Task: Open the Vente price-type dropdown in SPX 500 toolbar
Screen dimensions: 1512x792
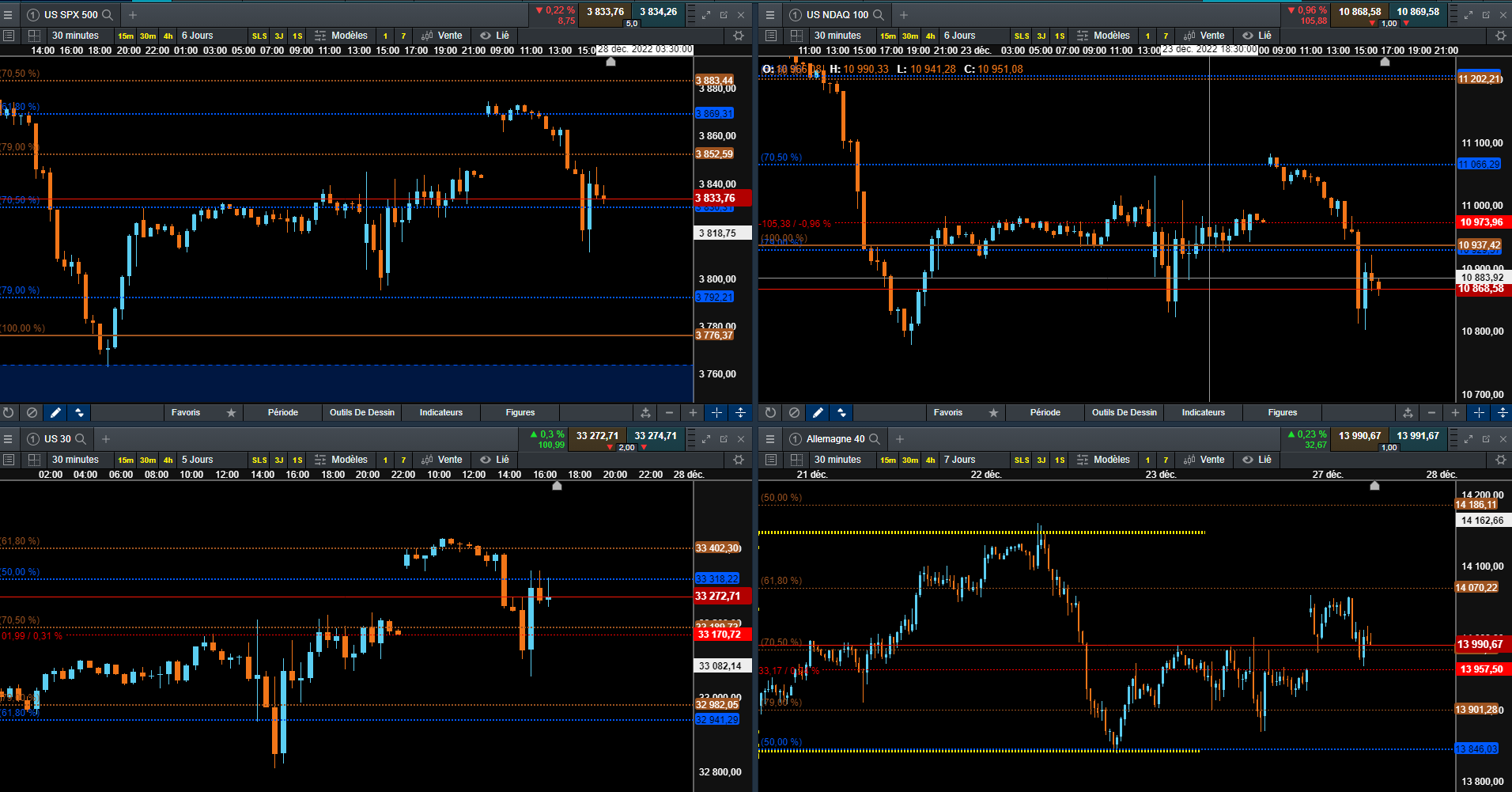Action: [x=442, y=36]
